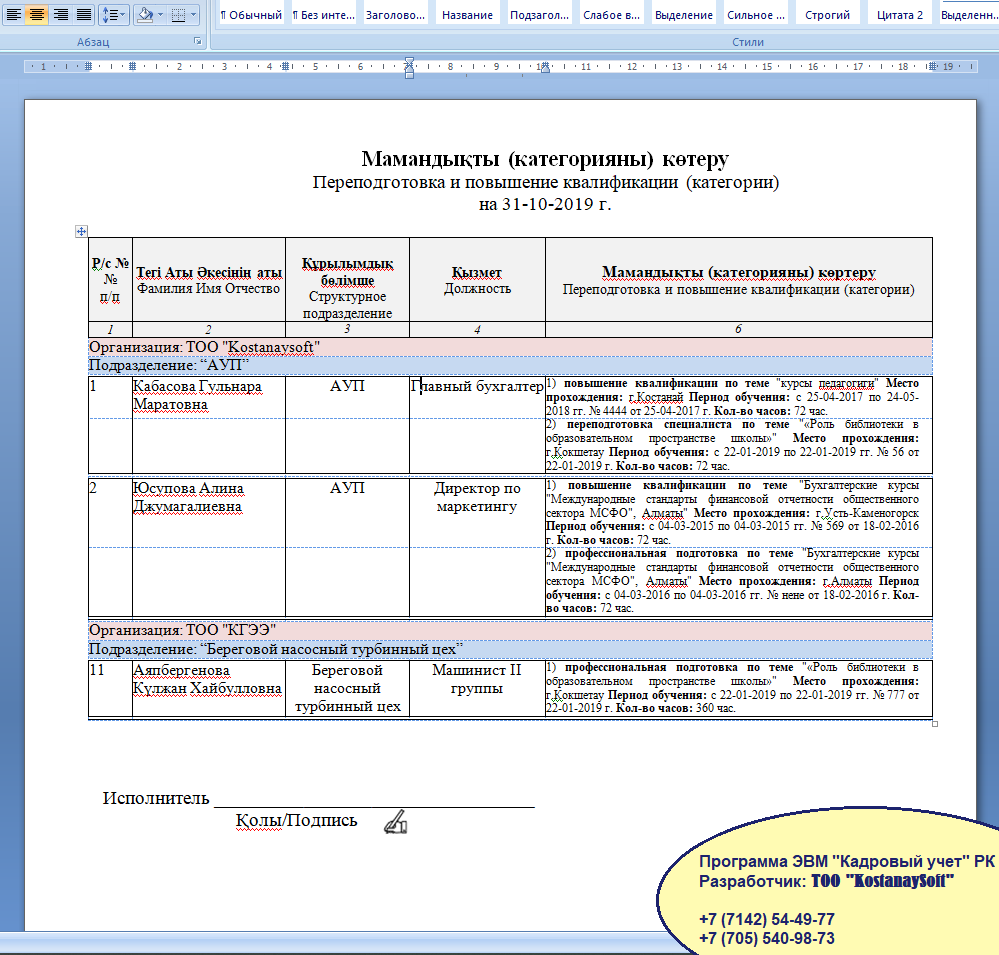Apply the Подзагол... style

[x=539, y=15]
